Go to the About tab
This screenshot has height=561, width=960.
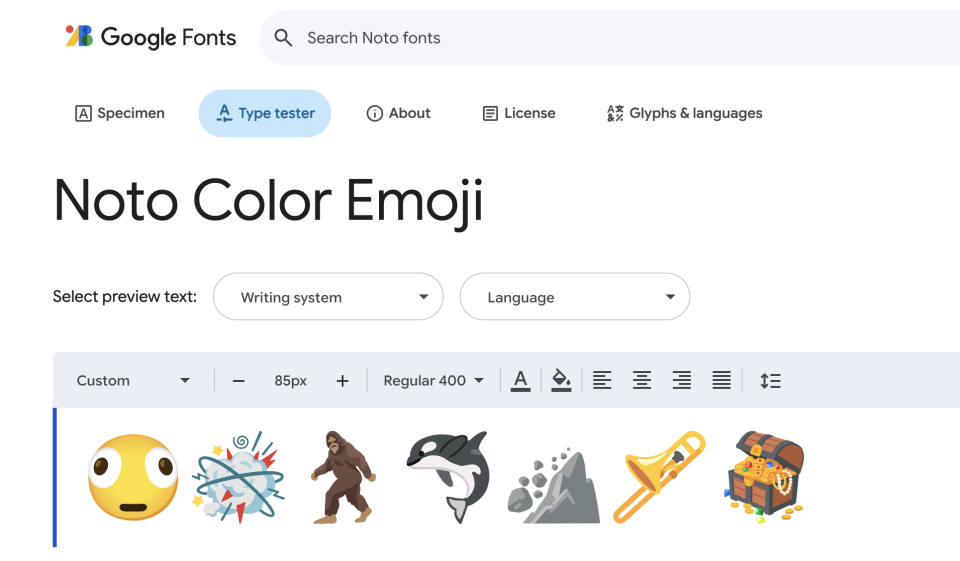click(x=399, y=113)
